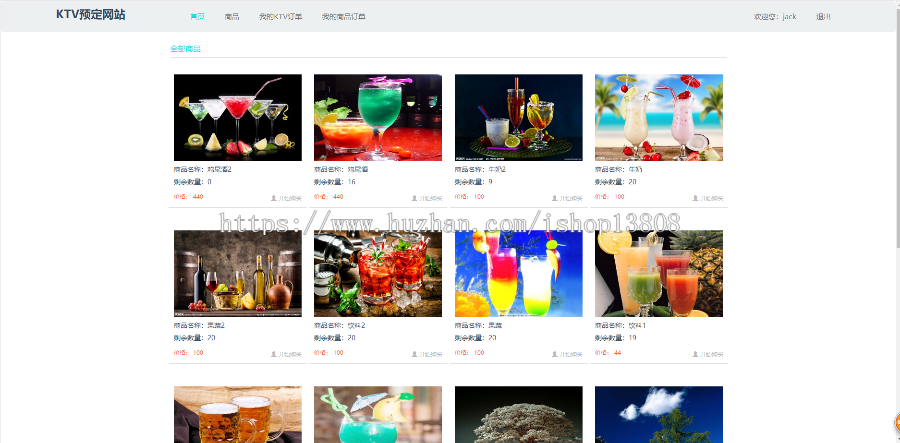Click the 退出 logout link
Image resolution: width=900 pixels, height=443 pixels.
[x=823, y=17]
